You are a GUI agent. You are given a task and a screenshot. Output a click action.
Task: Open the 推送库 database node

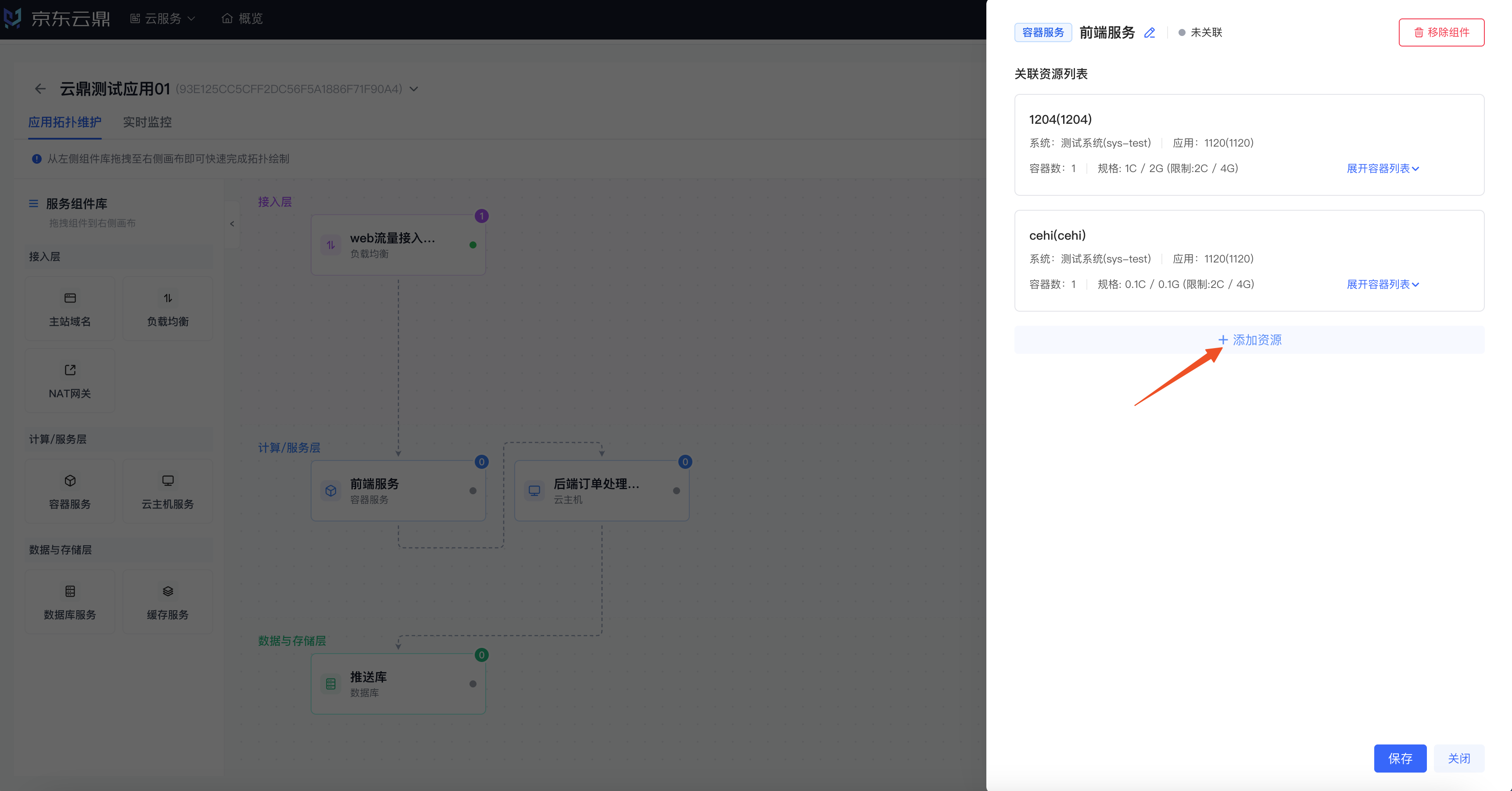point(398,684)
